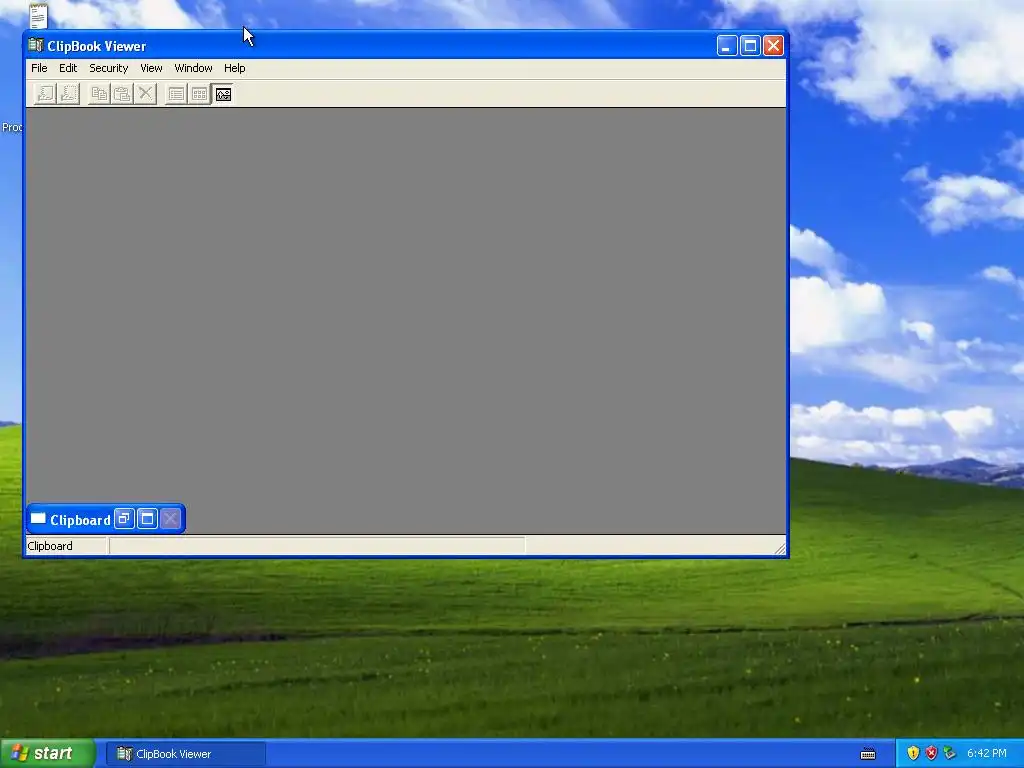Screen dimensions: 1024x768
Task: Open the Help menu
Action: pos(234,68)
